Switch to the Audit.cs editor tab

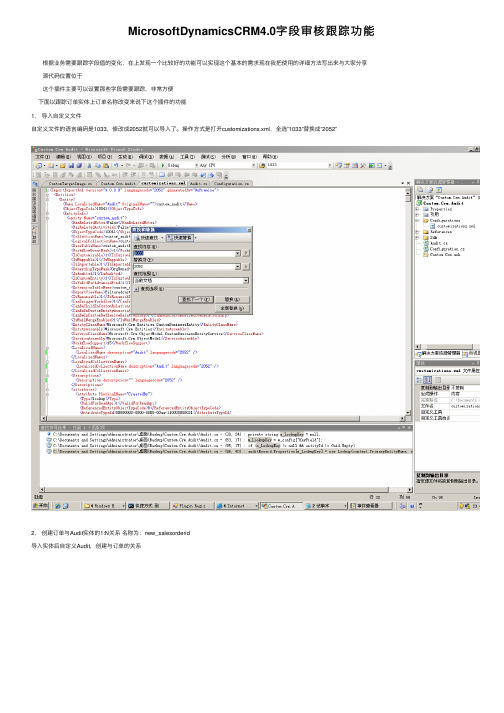pos(198,183)
